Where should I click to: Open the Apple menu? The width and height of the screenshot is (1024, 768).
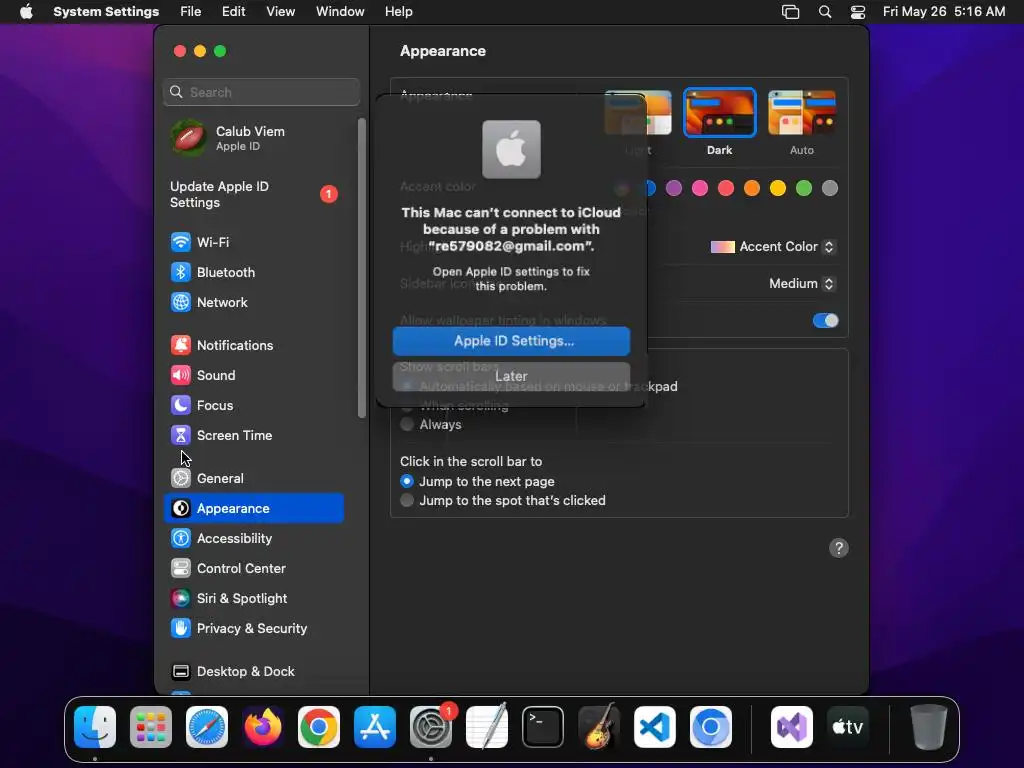pyautogui.click(x=26, y=12)
